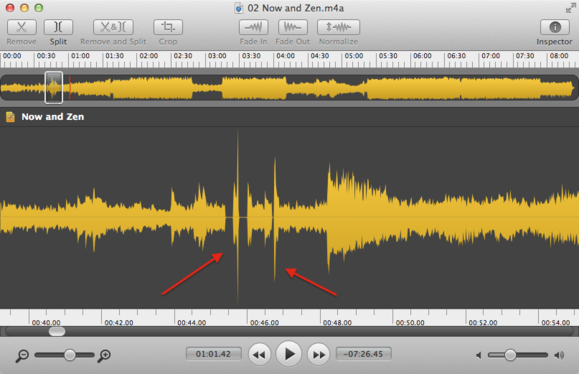Screen dimensions: 579x374
Task: Open the Inspector panel
Action: tap(555, 27)
